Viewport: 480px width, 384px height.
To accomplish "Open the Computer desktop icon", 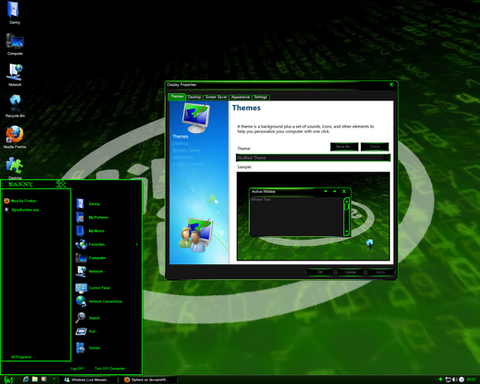I will pos(15,44).
